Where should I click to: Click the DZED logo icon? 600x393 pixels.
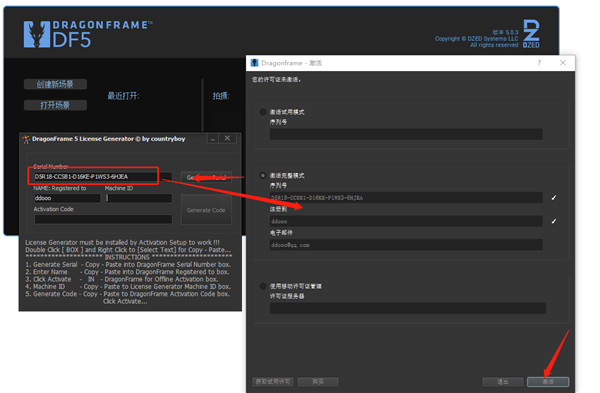click(532, 34)
